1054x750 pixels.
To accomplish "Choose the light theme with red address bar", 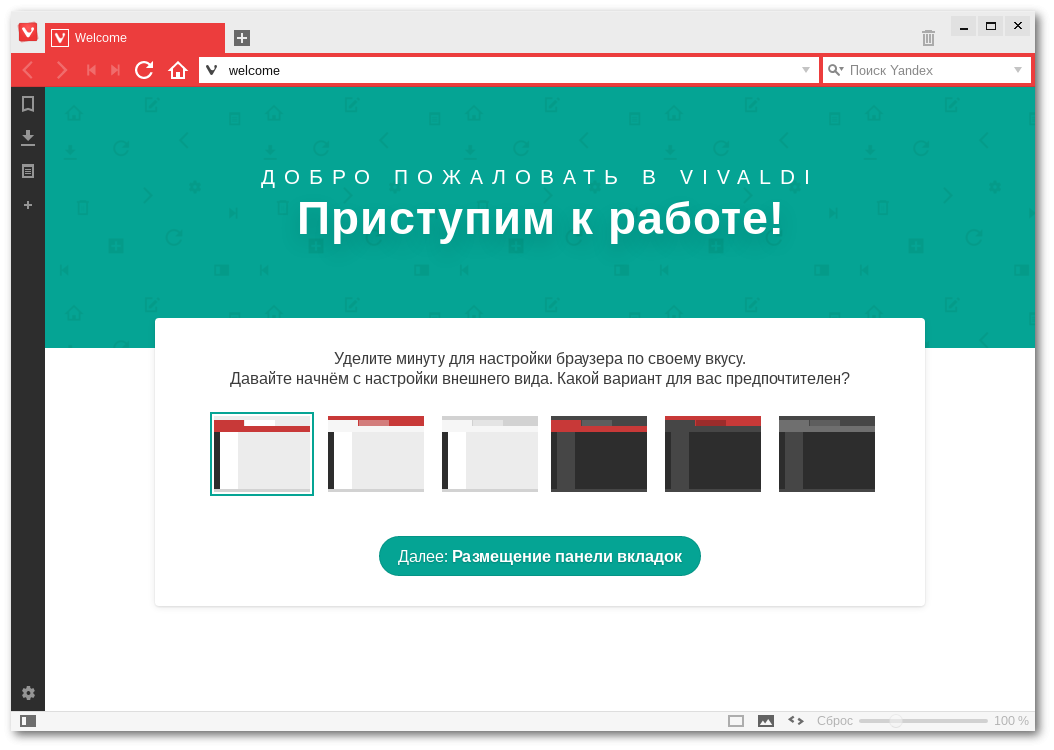I will pos(262,454).
